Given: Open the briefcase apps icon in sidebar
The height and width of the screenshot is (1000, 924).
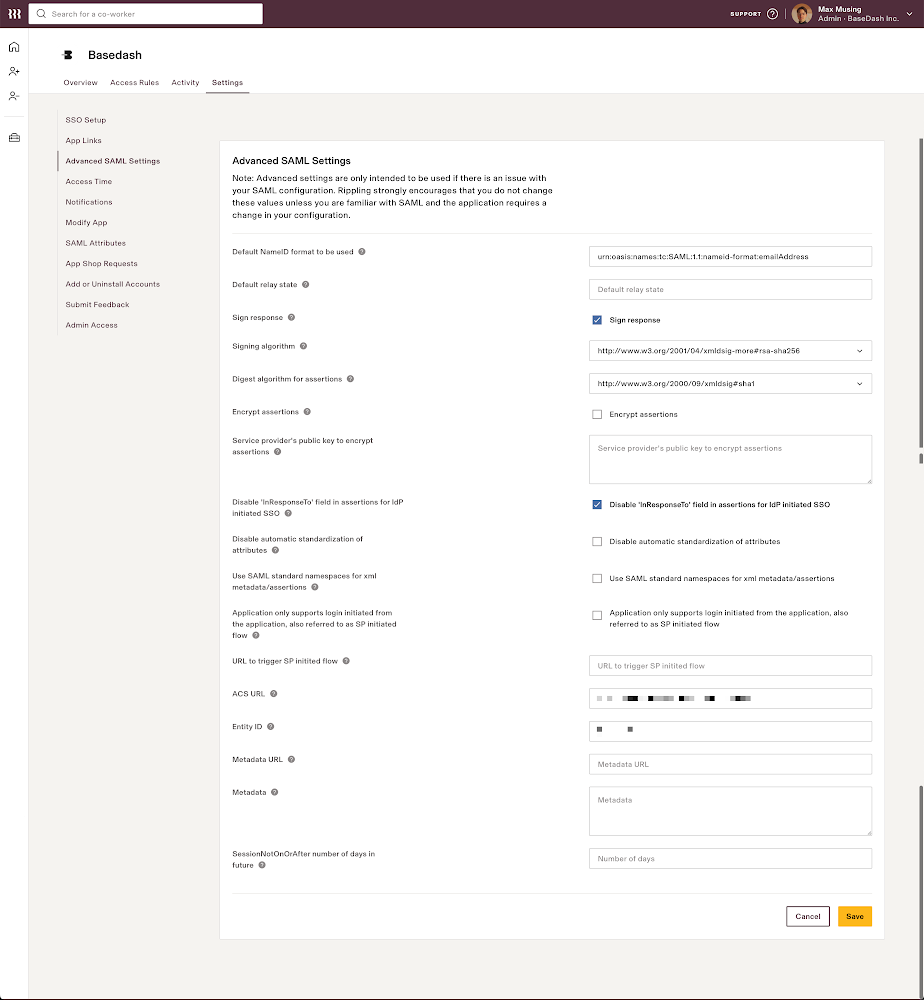Looking at the screenshot, I should 13,137.
